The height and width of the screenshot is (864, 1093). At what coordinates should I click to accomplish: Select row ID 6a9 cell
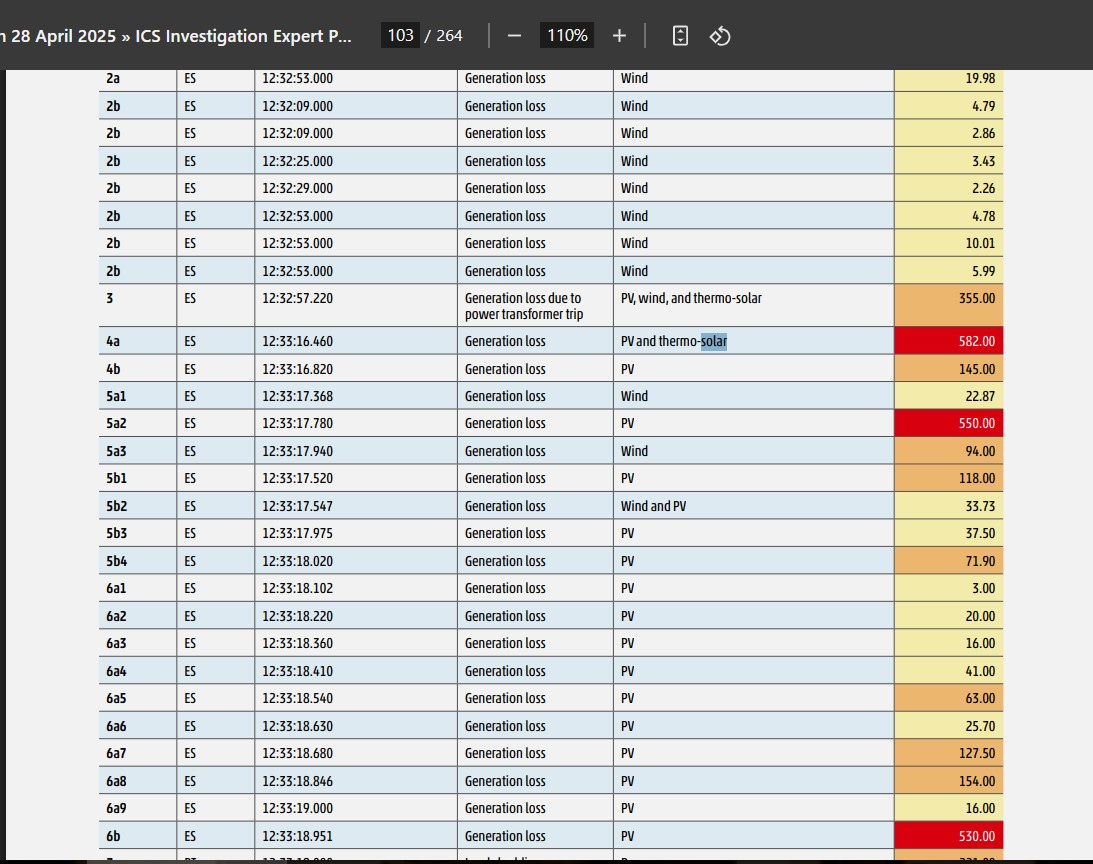137,808
